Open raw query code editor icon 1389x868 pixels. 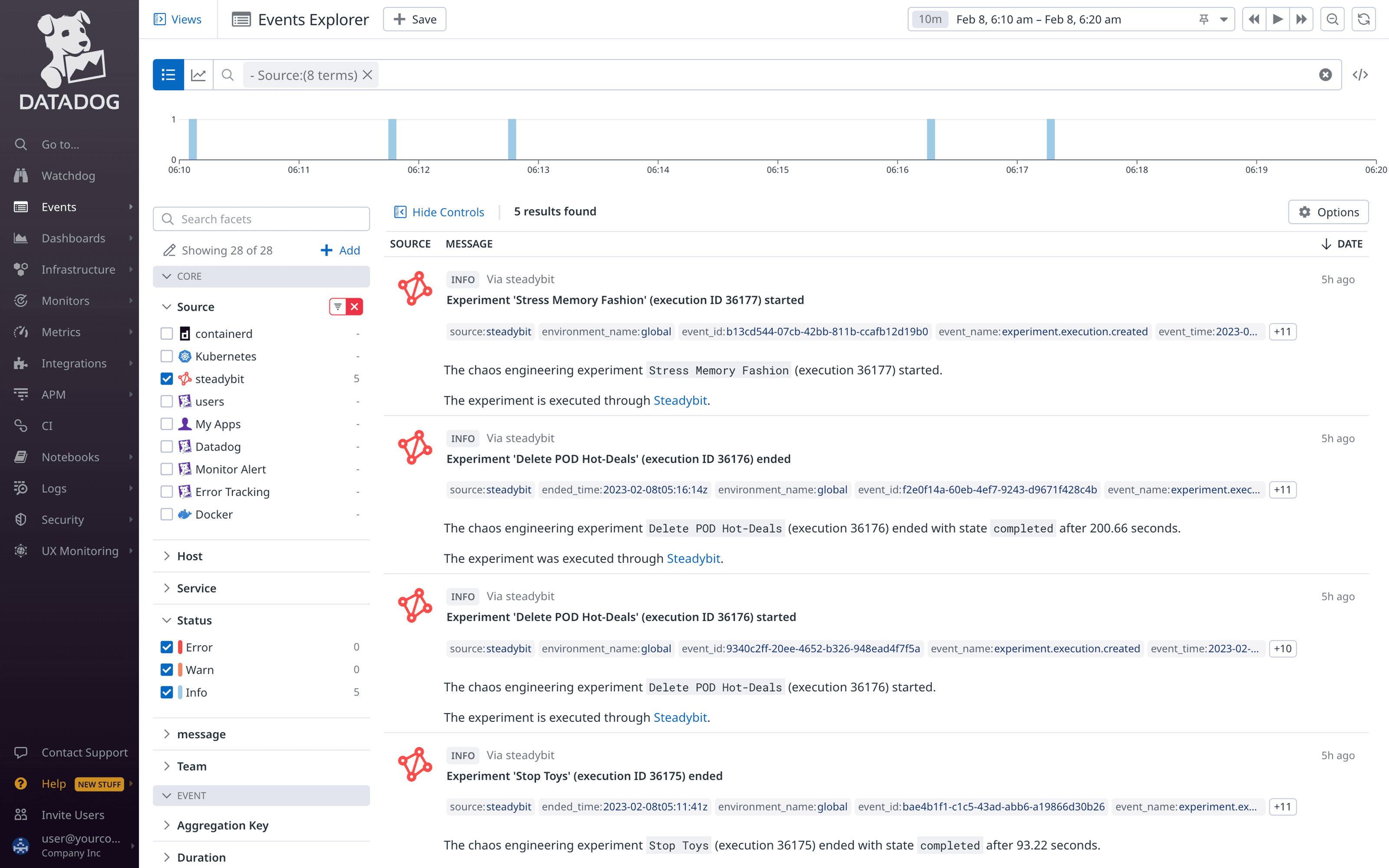coord(1360,75)
